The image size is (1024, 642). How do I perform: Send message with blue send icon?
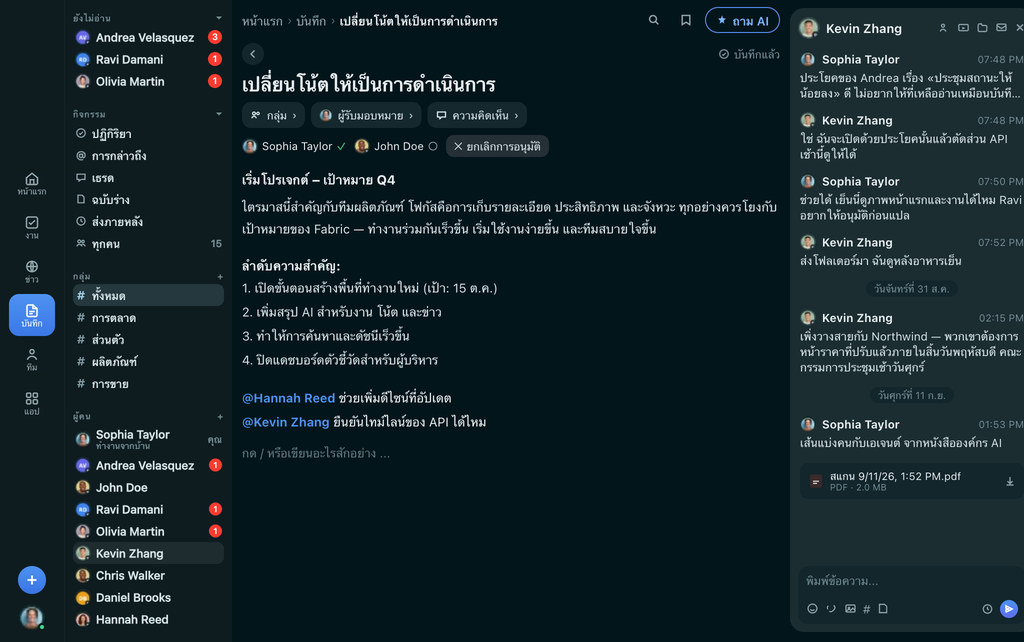click(x=1008, y=609)
